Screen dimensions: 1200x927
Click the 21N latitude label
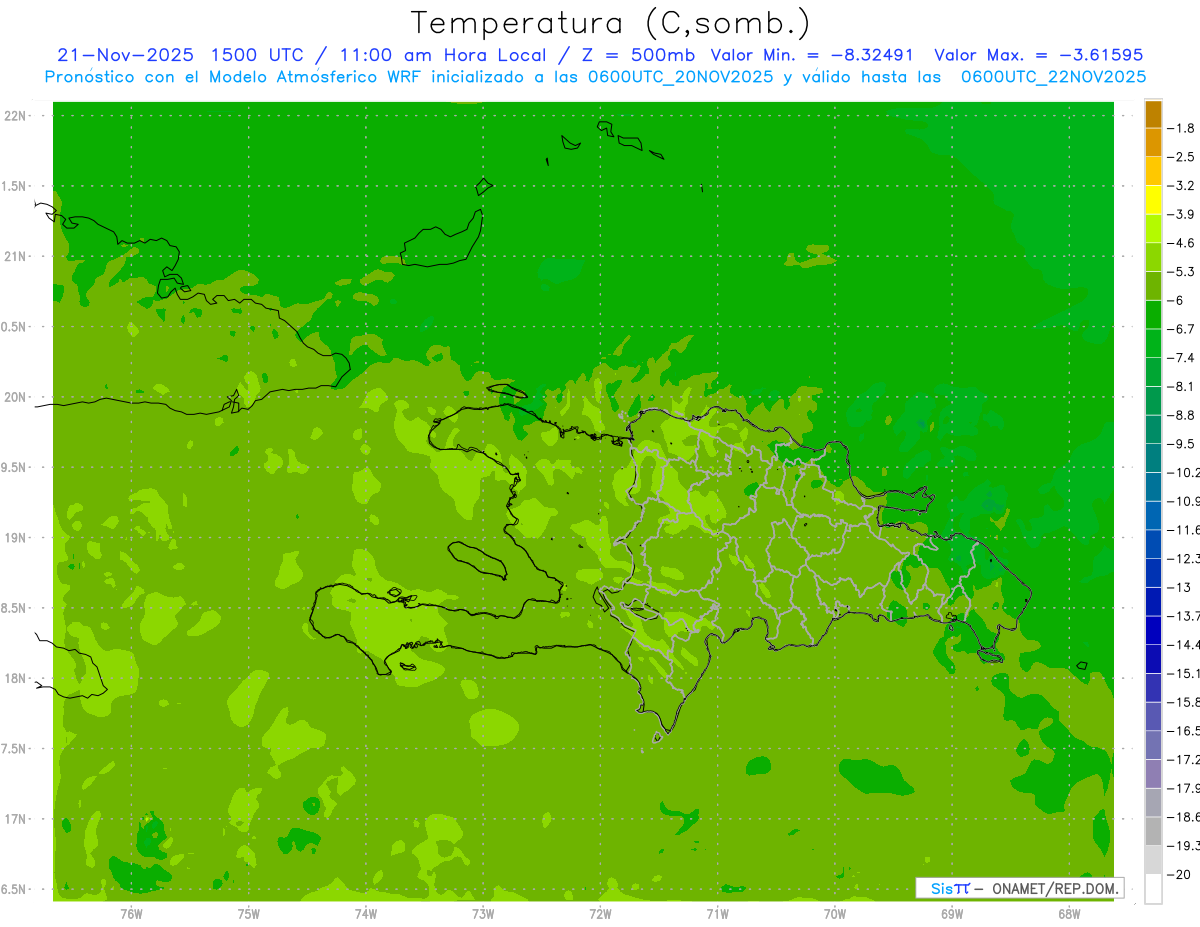pos(15,256)
